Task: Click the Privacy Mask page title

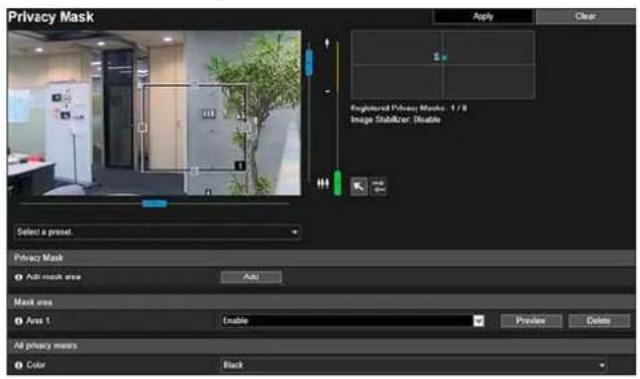Action: 51,17
